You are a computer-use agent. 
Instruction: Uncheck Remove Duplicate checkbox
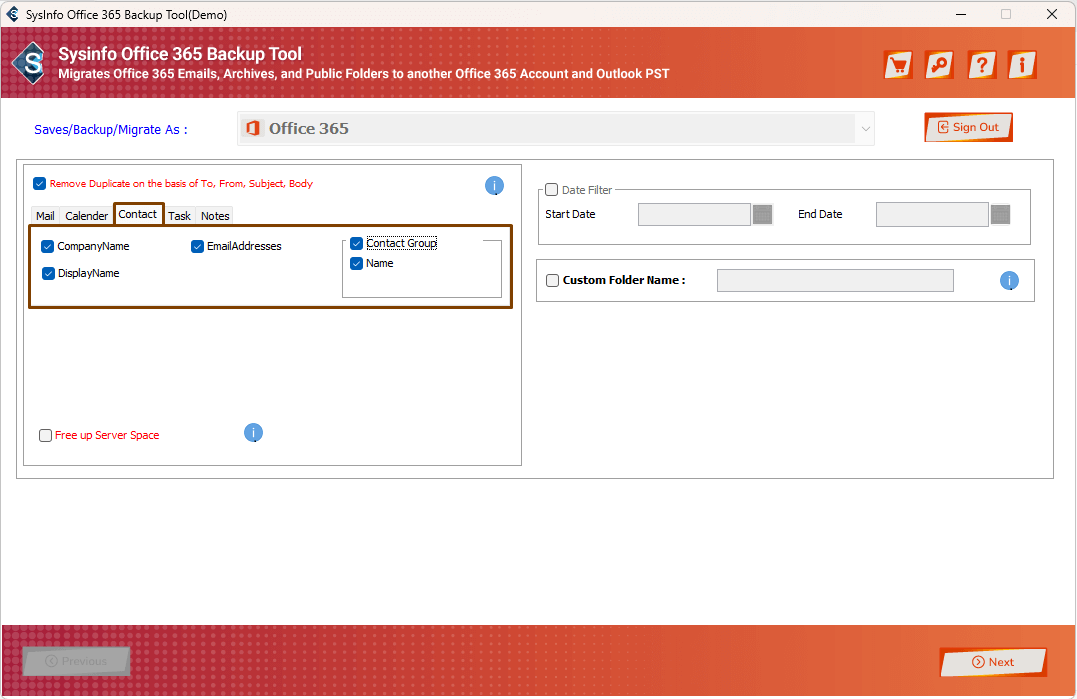(39, 183)
